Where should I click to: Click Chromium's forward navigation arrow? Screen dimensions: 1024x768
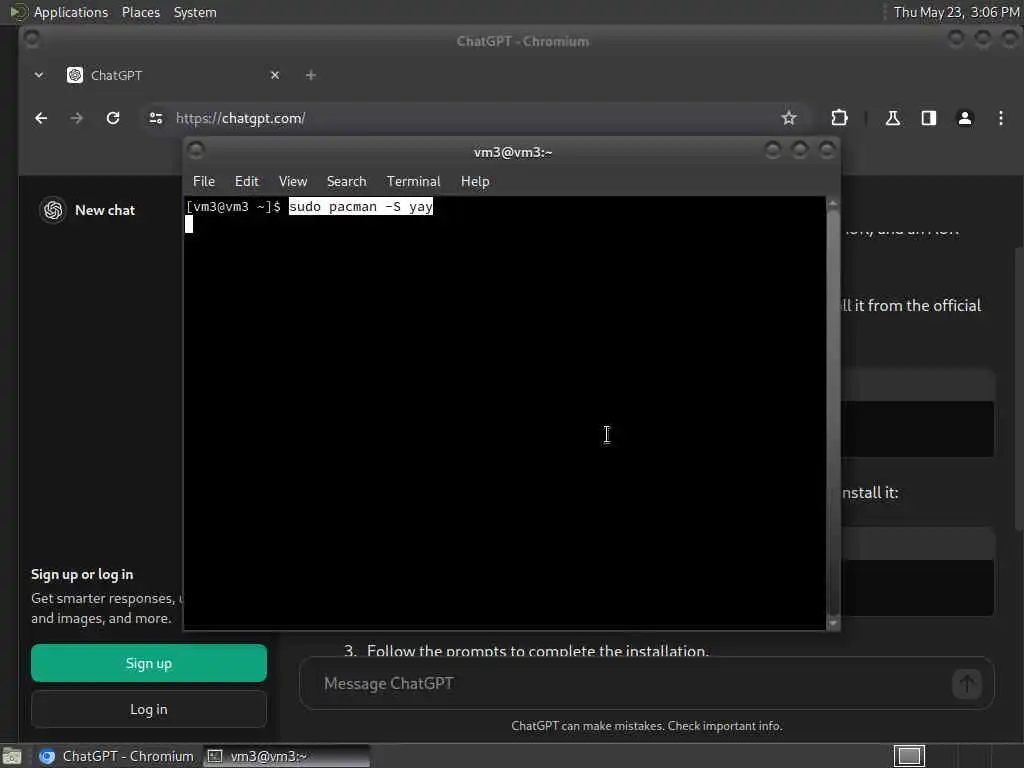pyautogui.click(x=76, y=118)
